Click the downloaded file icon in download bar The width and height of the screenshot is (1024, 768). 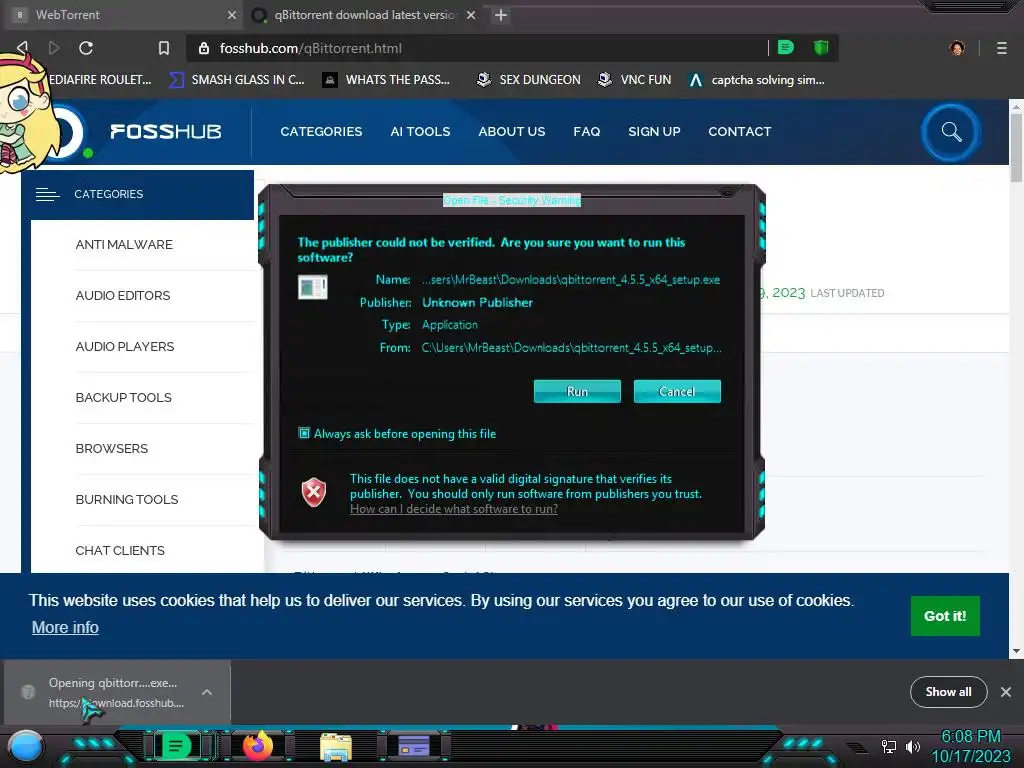[27, 692]
